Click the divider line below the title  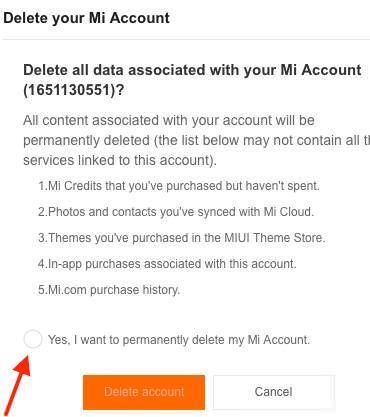click(x=185, y=39)
